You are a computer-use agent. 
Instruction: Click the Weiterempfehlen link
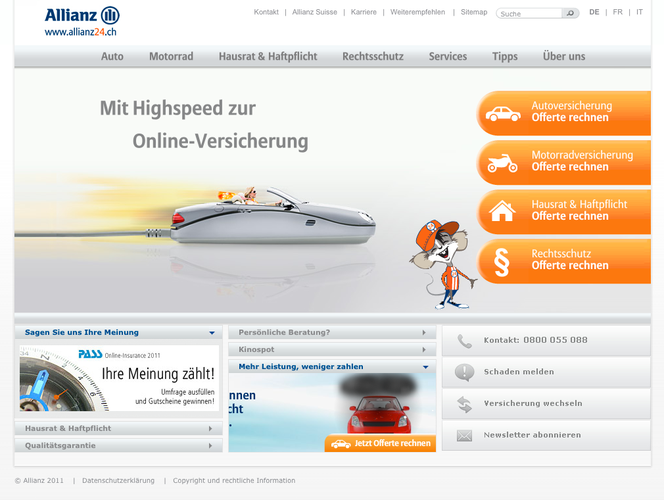coord(418,12)
